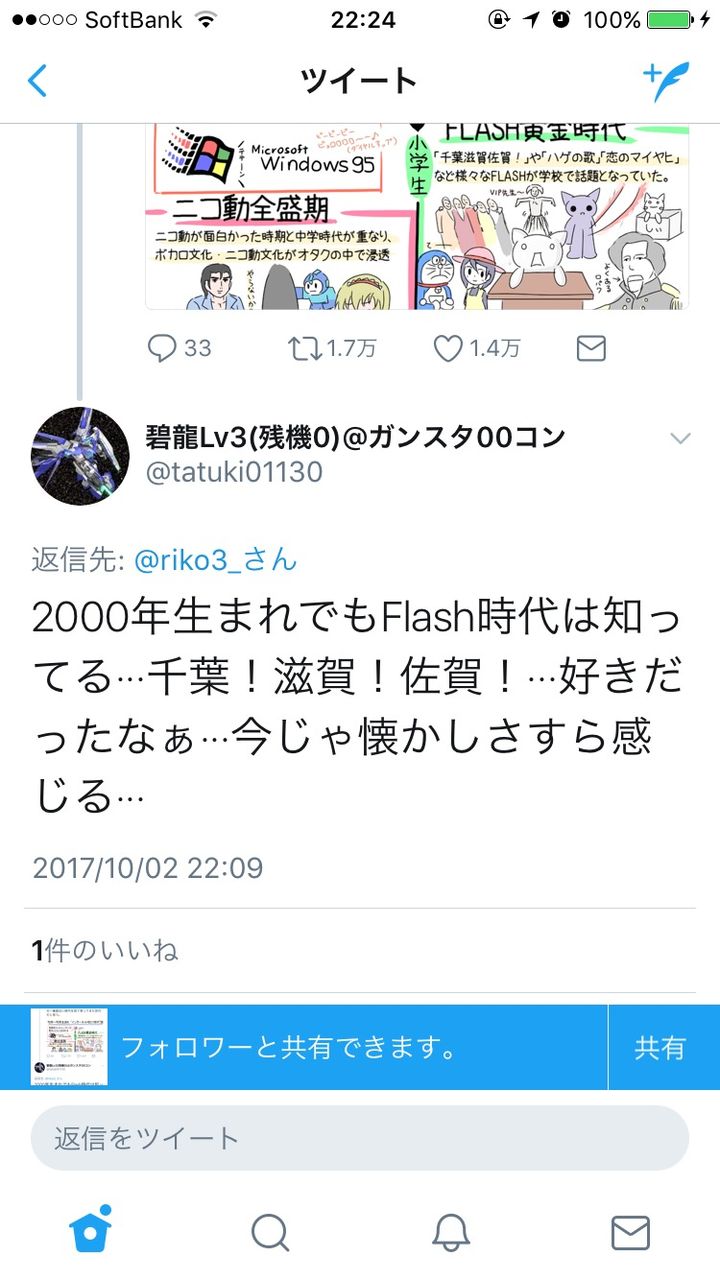Retweet the post with 1.7万 retweets
Viewport: 720px width, 1280px height.
[x=332, y=348]
